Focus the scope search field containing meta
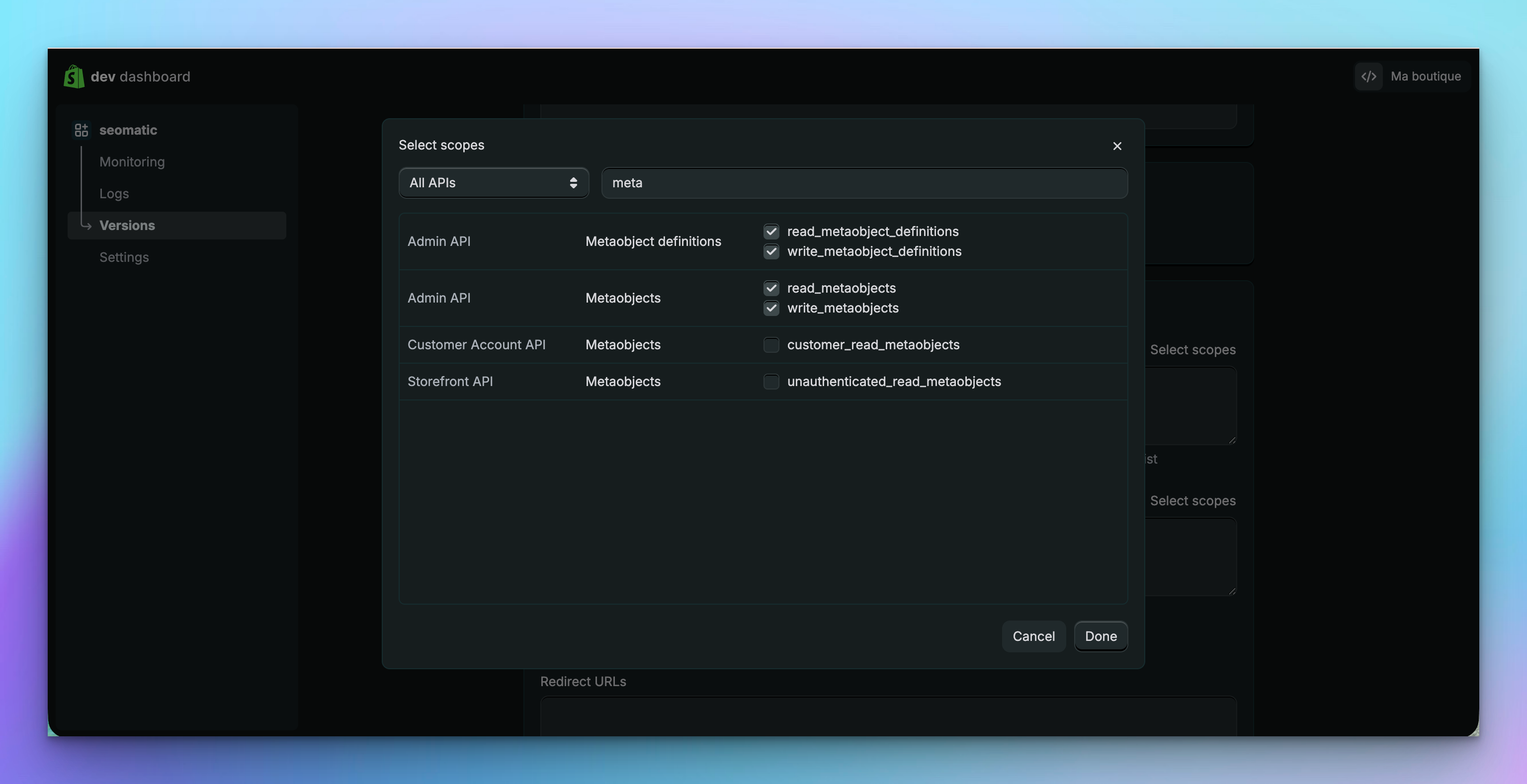The height and width of the screenshot is (784, 1527). tap(864, 182)
